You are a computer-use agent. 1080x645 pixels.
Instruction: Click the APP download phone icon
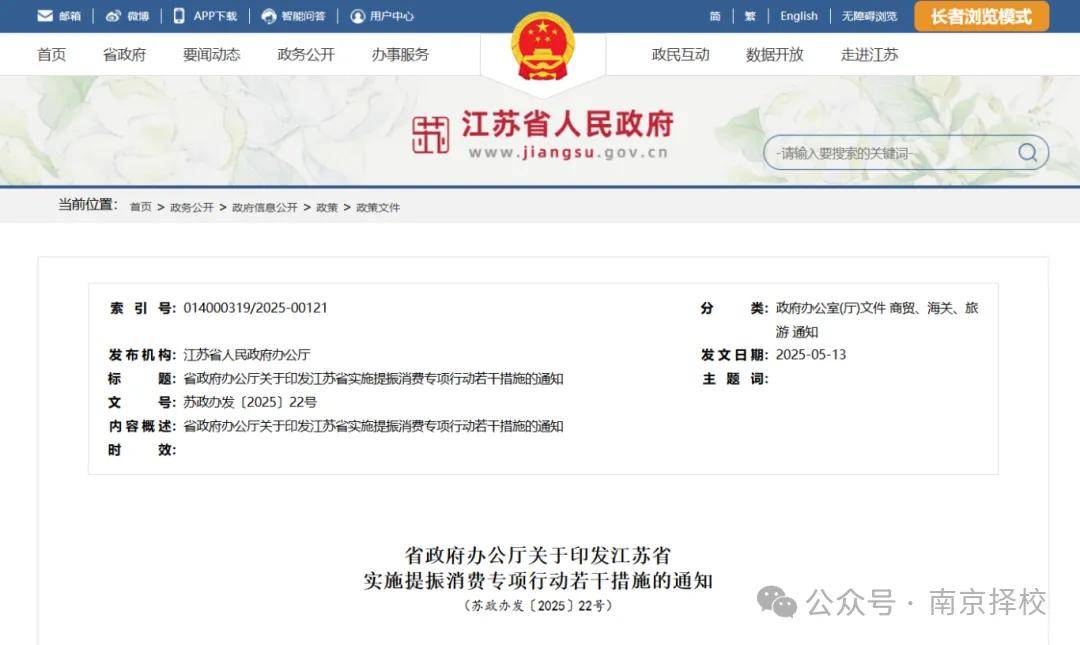[179, 16]
